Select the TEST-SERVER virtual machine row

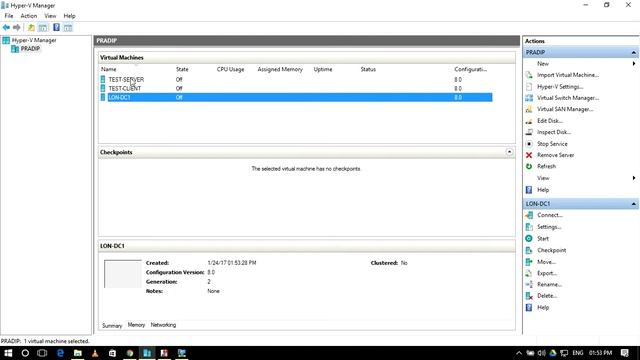[x=296, y=79]
